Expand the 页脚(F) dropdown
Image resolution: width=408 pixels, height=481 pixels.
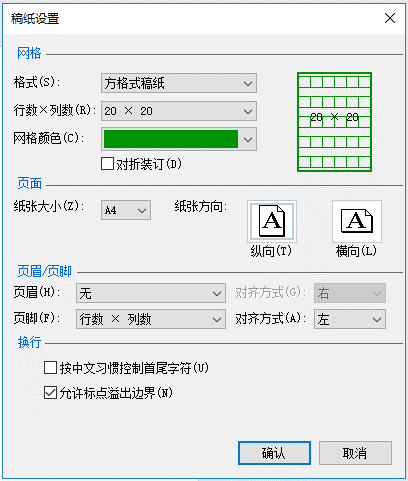click(x=151, y=319)
